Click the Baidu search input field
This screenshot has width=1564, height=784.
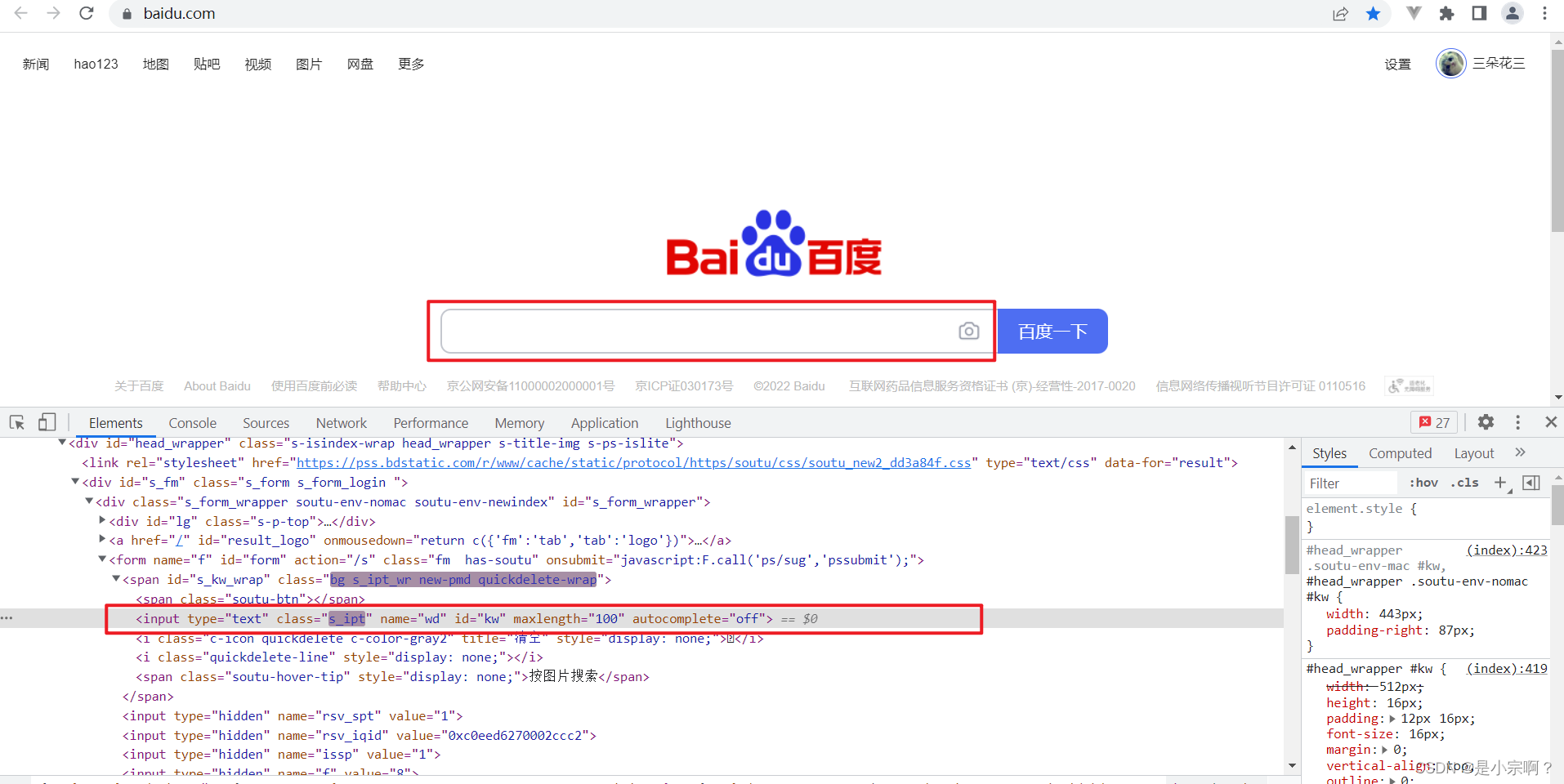coord(699,331)
